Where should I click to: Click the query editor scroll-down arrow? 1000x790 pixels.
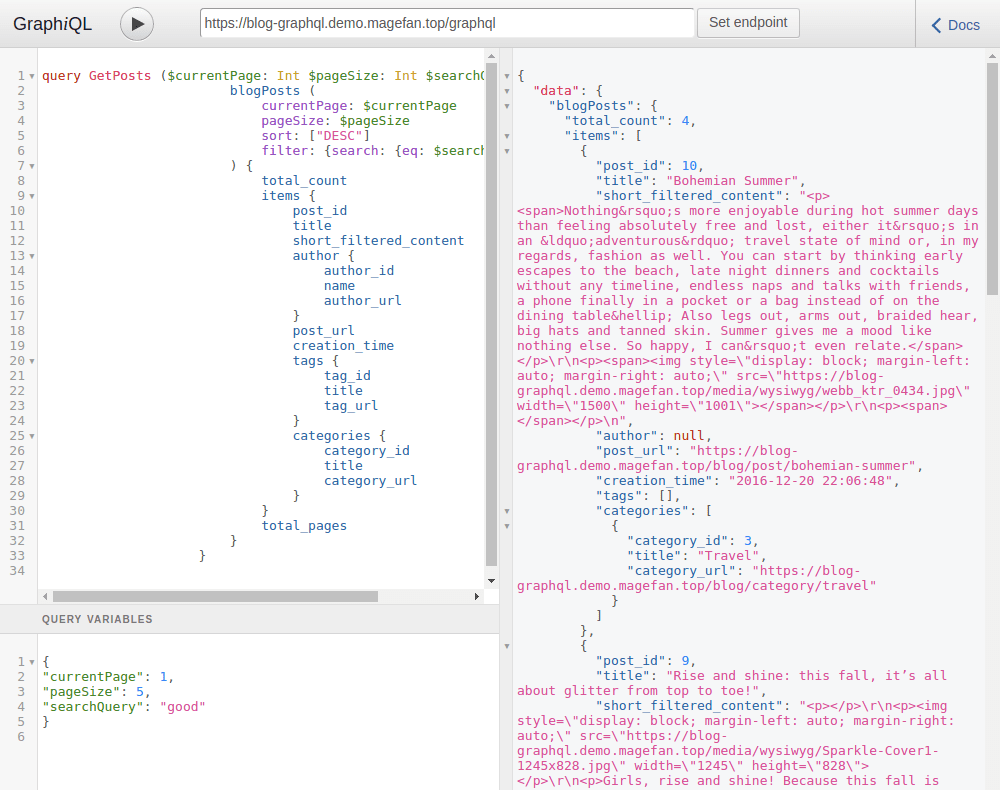(x=491, y=581)
